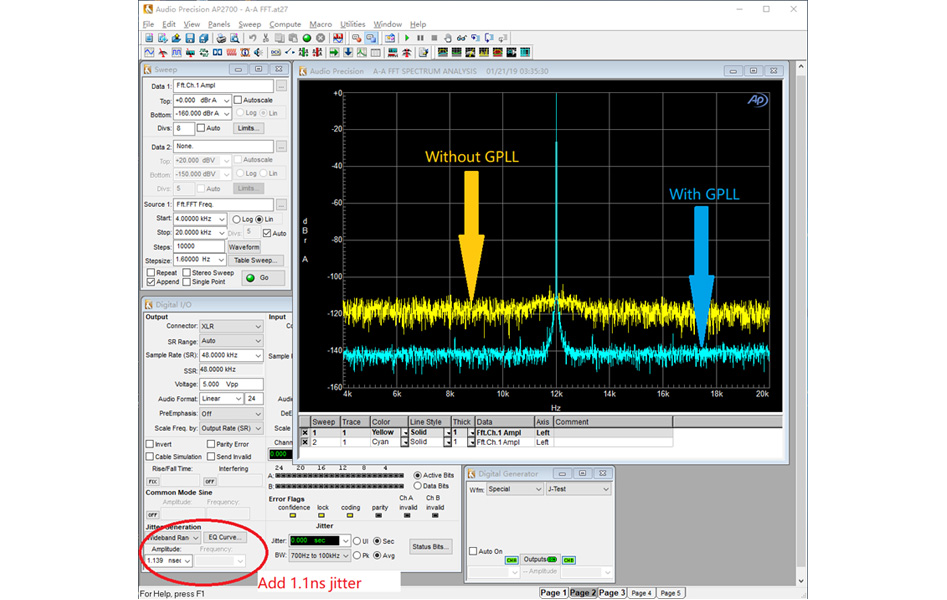Viewport: 947px width, 600px height.
Task: Open the Compute menu
Action: coord(285,24)
